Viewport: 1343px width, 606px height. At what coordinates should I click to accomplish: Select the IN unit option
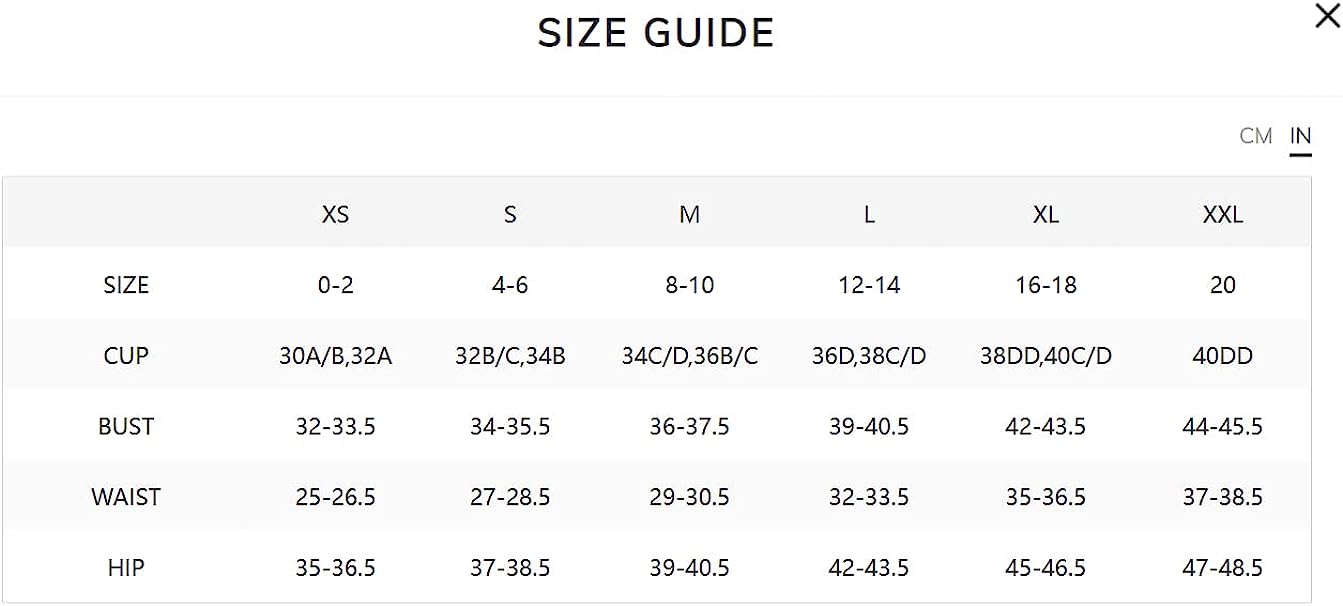1300,136
